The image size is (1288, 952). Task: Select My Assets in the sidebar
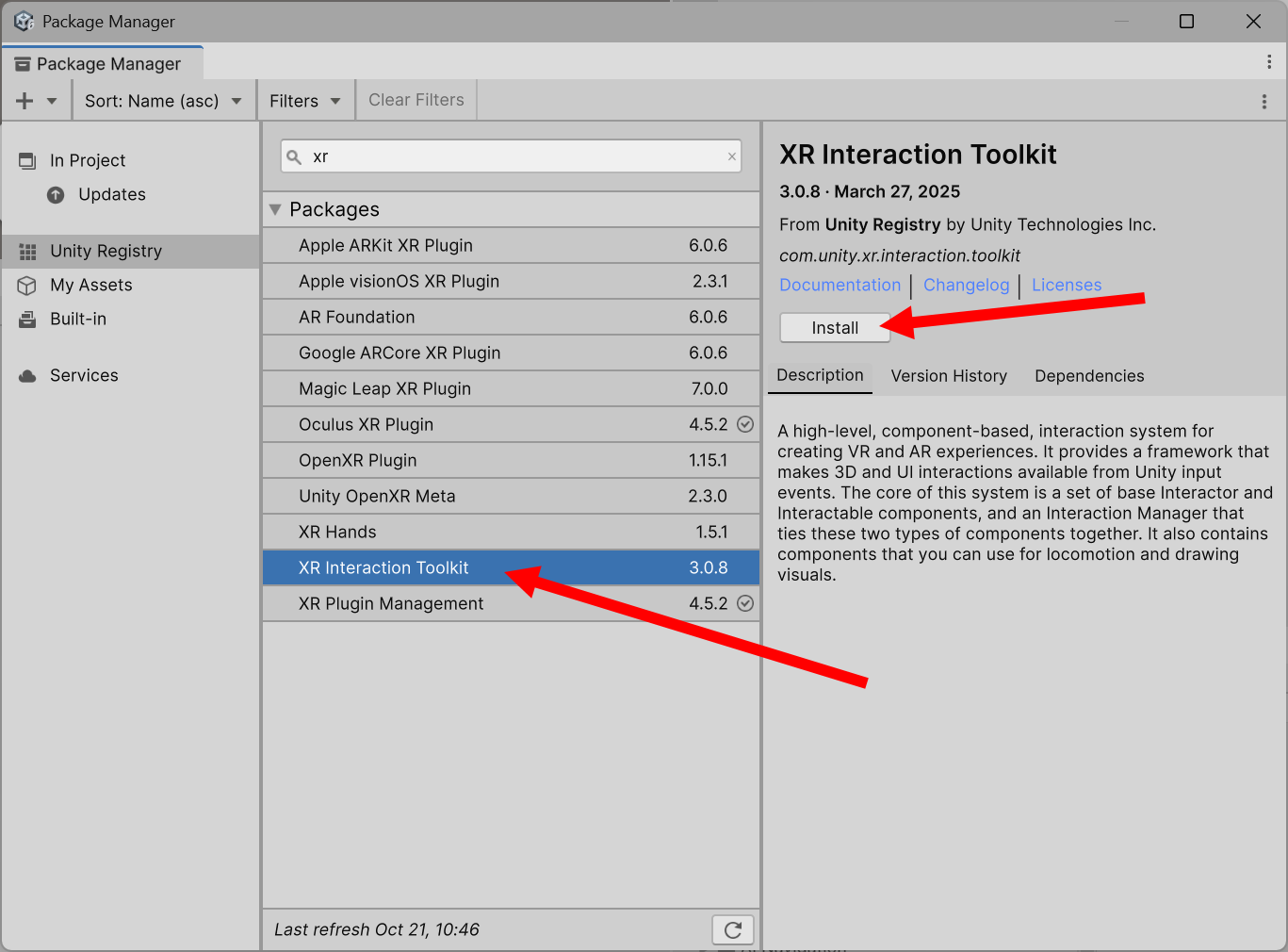click(130, 285)
